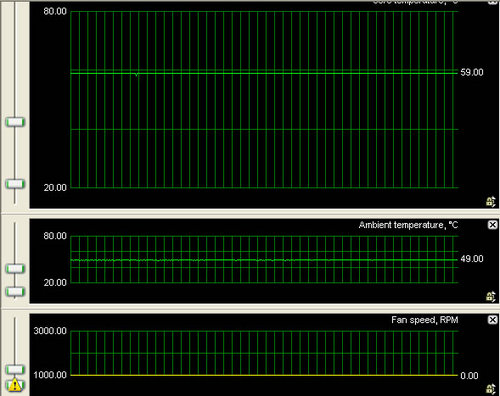
Task: Click the Ambient temperature, °C title
Action: [x=408, y=225]
